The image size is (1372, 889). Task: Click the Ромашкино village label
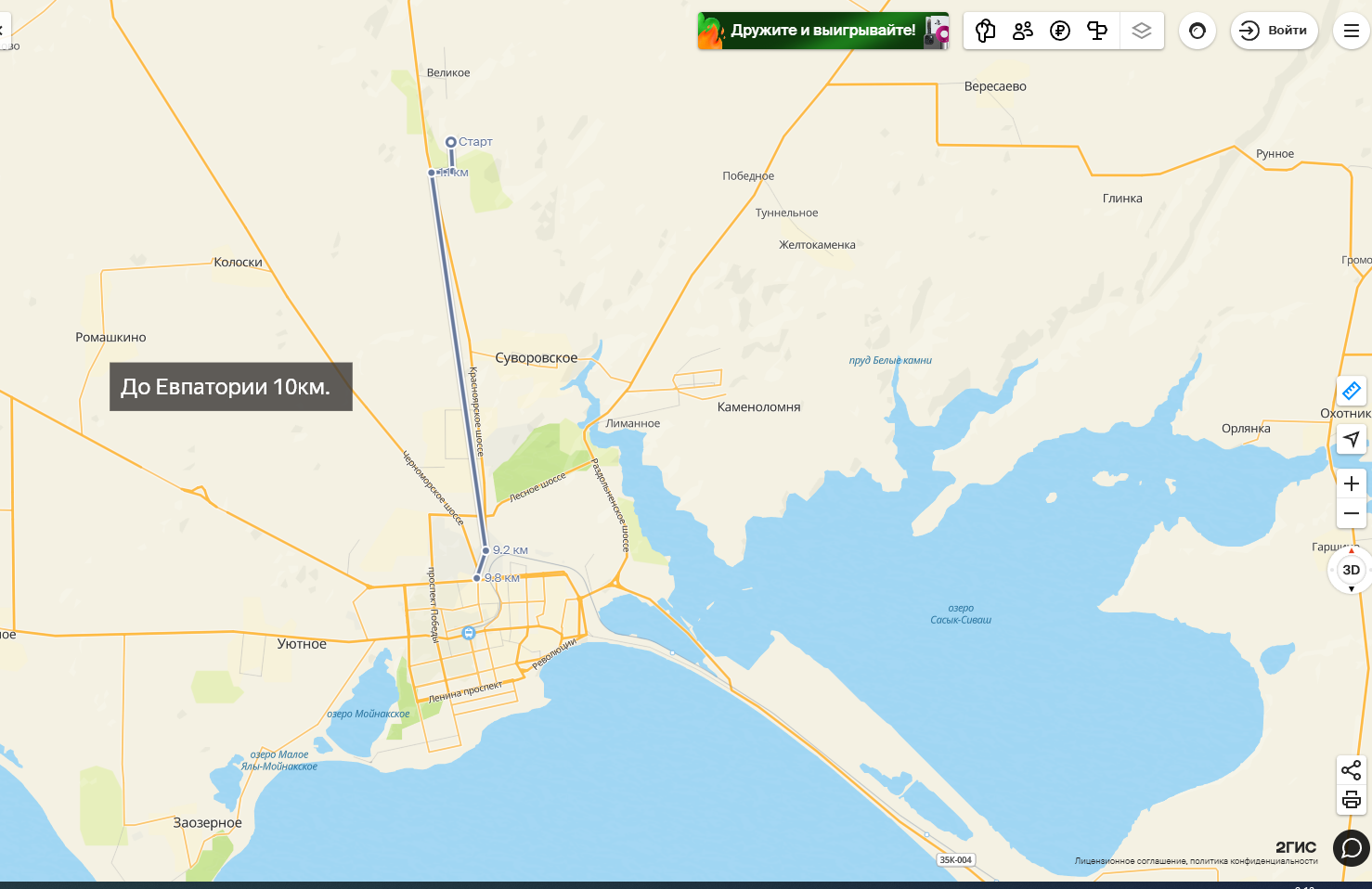point(110,338)
